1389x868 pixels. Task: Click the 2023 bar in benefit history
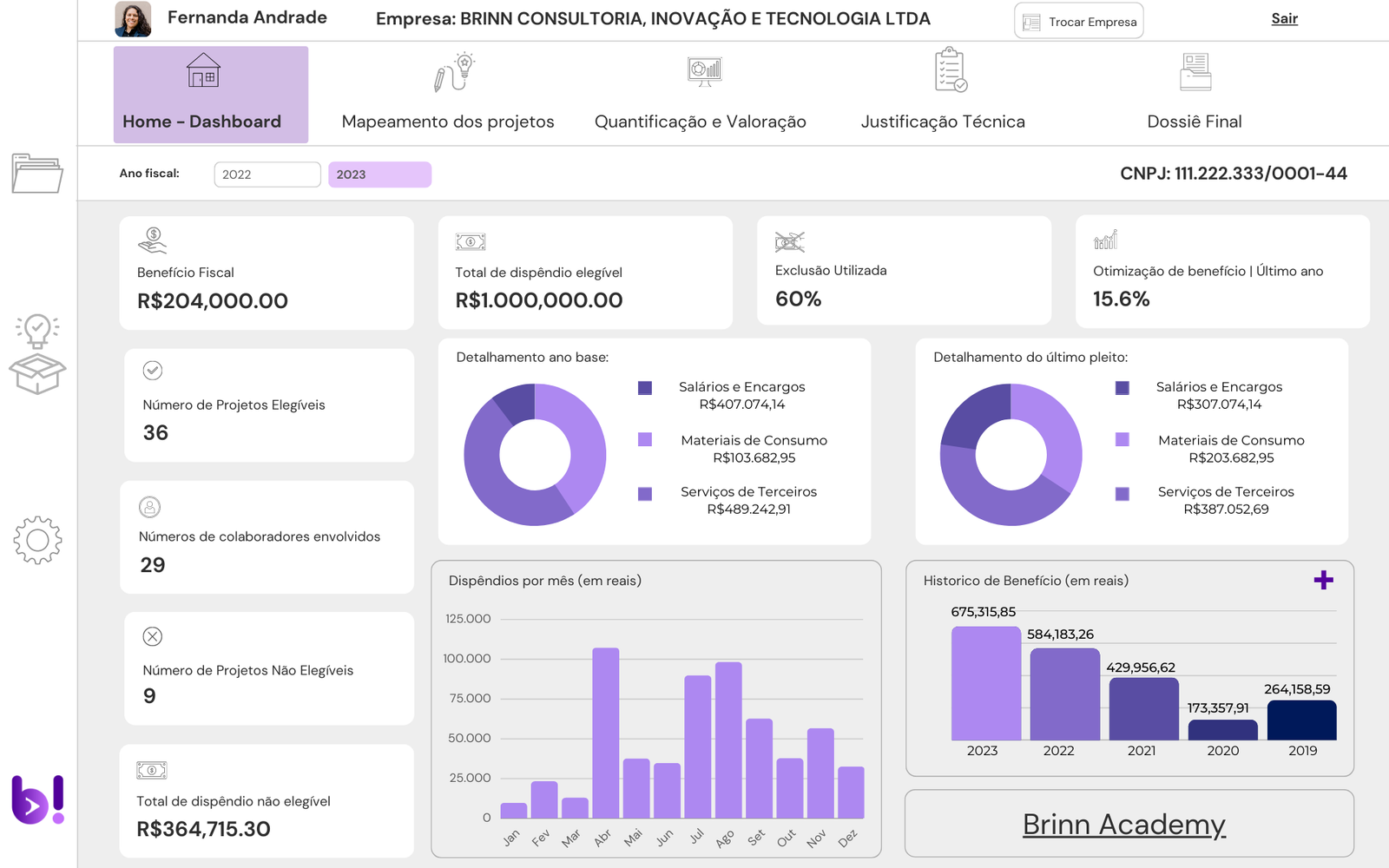coord(986,683)
